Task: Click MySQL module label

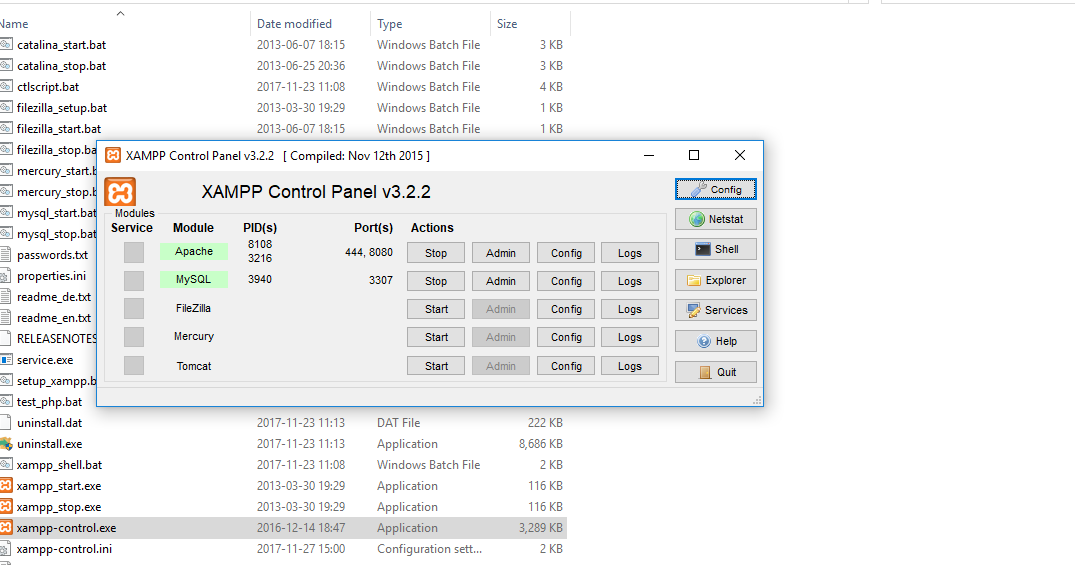Action: (x=194, y=280)
